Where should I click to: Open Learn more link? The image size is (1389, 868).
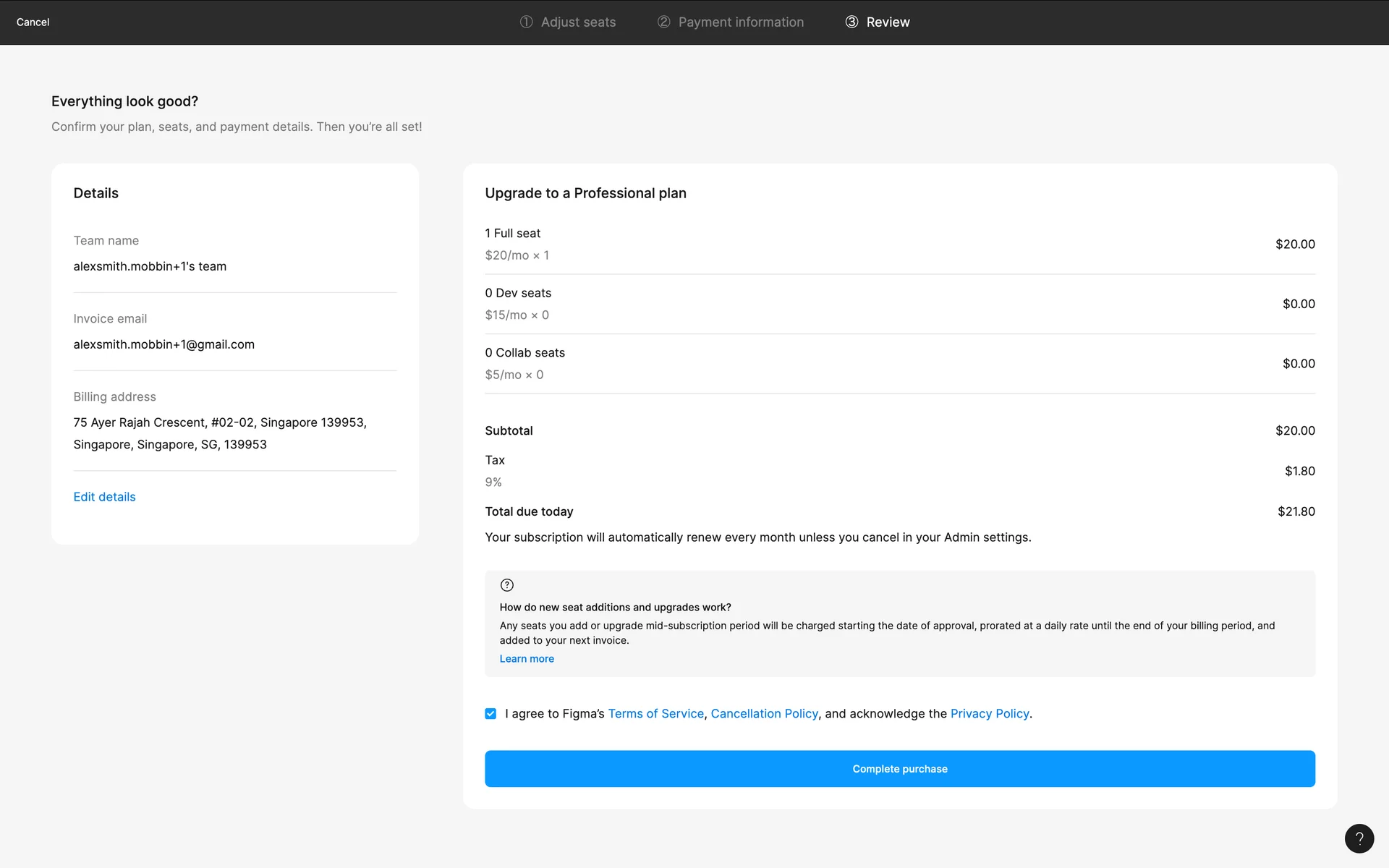pos(526,659)
